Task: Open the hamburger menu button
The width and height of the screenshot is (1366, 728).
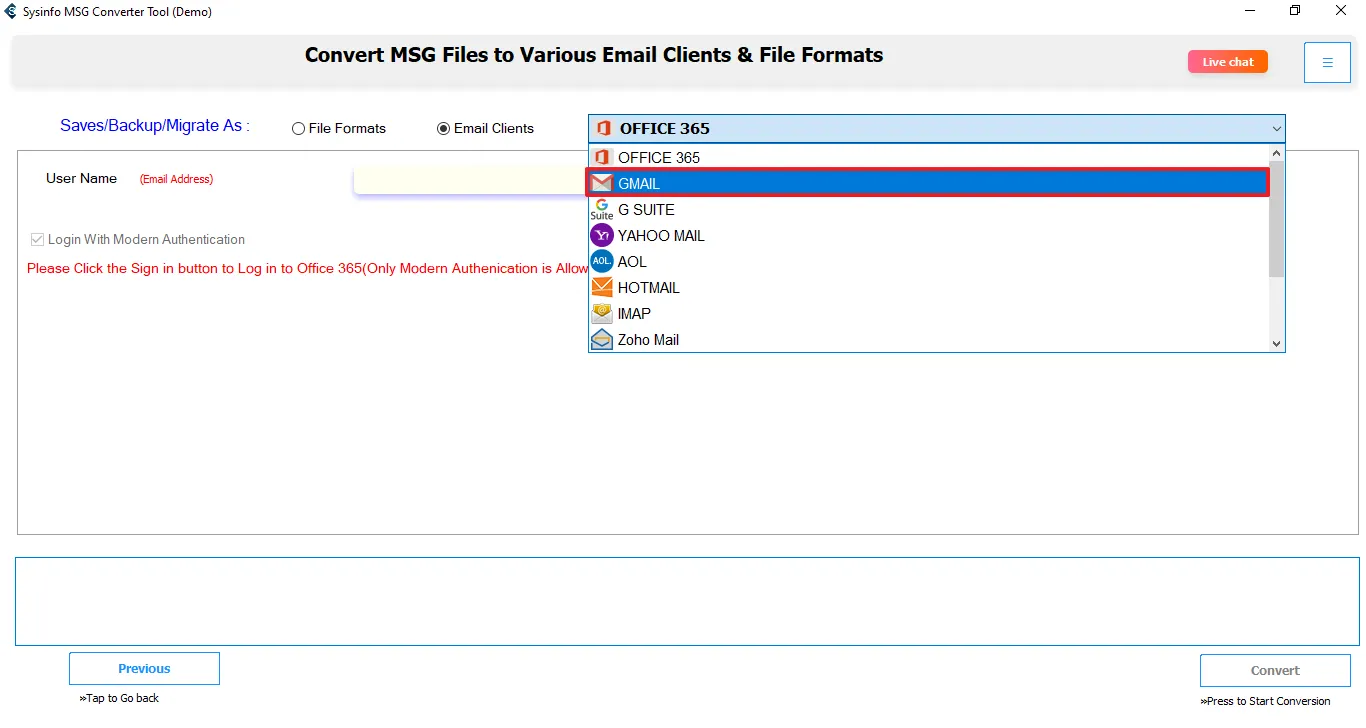Action: click(1327, 63)
